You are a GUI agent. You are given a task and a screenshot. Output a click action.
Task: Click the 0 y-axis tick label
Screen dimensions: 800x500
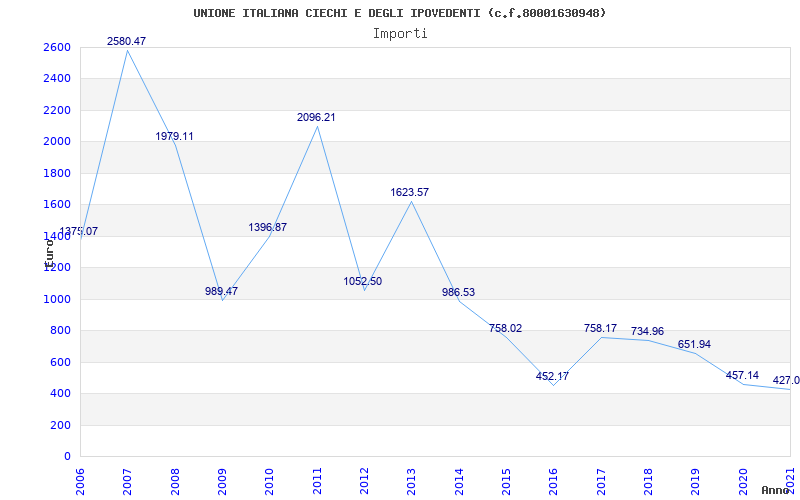(x=67, y=457)
